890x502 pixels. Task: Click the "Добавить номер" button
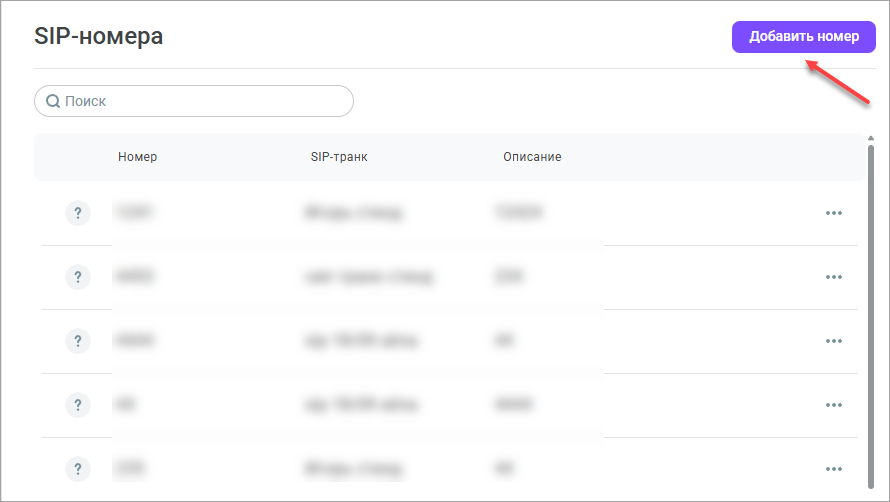click(804, 37)
